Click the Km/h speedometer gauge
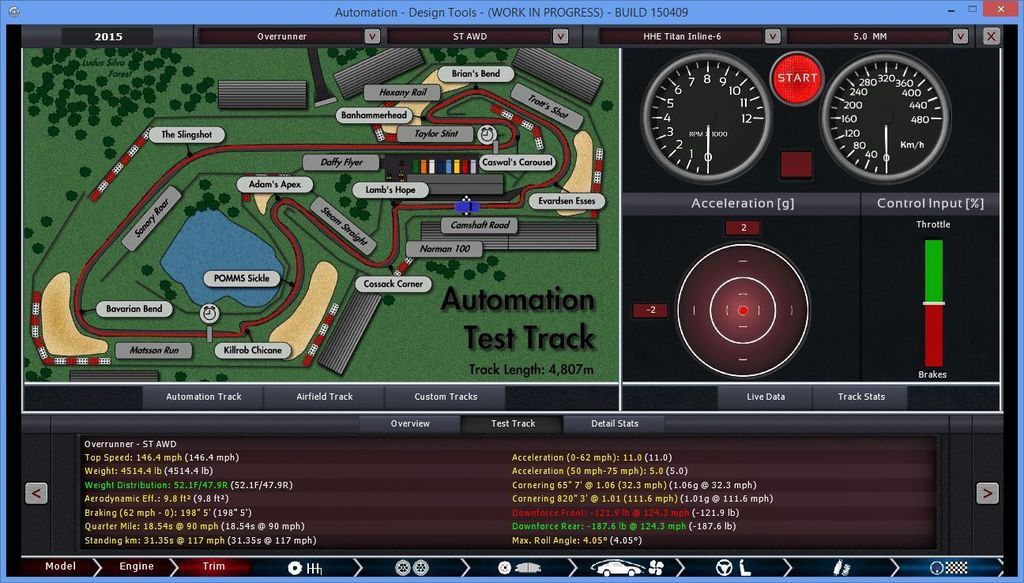1024x583 pixels. tap(886, 118)
